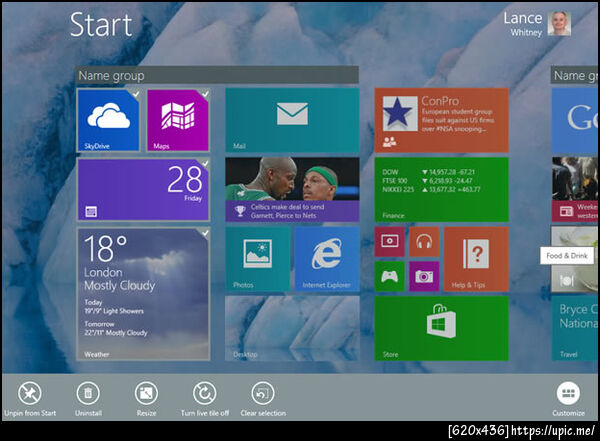Viewport: 600px width, 441px height.
Task: Open the Lance Whitney account picture
Action: pos(559,24)
